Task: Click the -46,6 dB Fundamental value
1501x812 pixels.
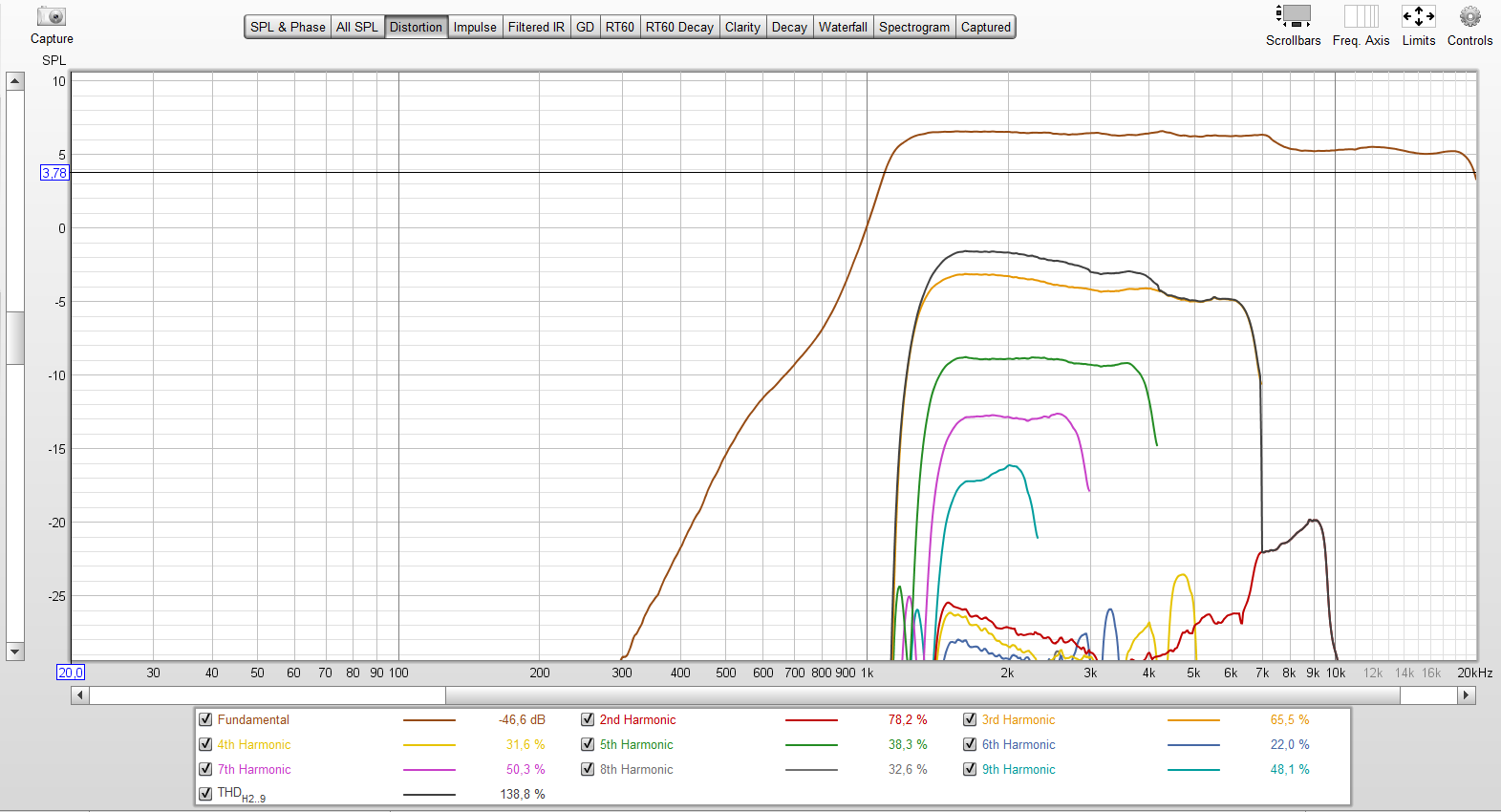Action: tap(522, 719)
